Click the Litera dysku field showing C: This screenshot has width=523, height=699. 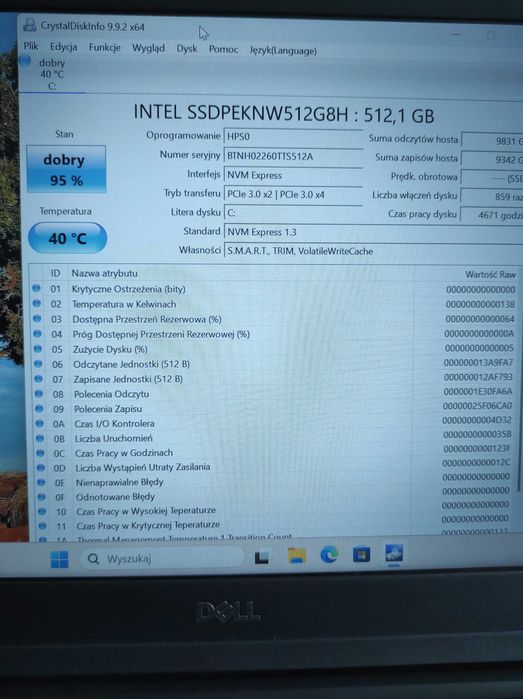point(292,213)
